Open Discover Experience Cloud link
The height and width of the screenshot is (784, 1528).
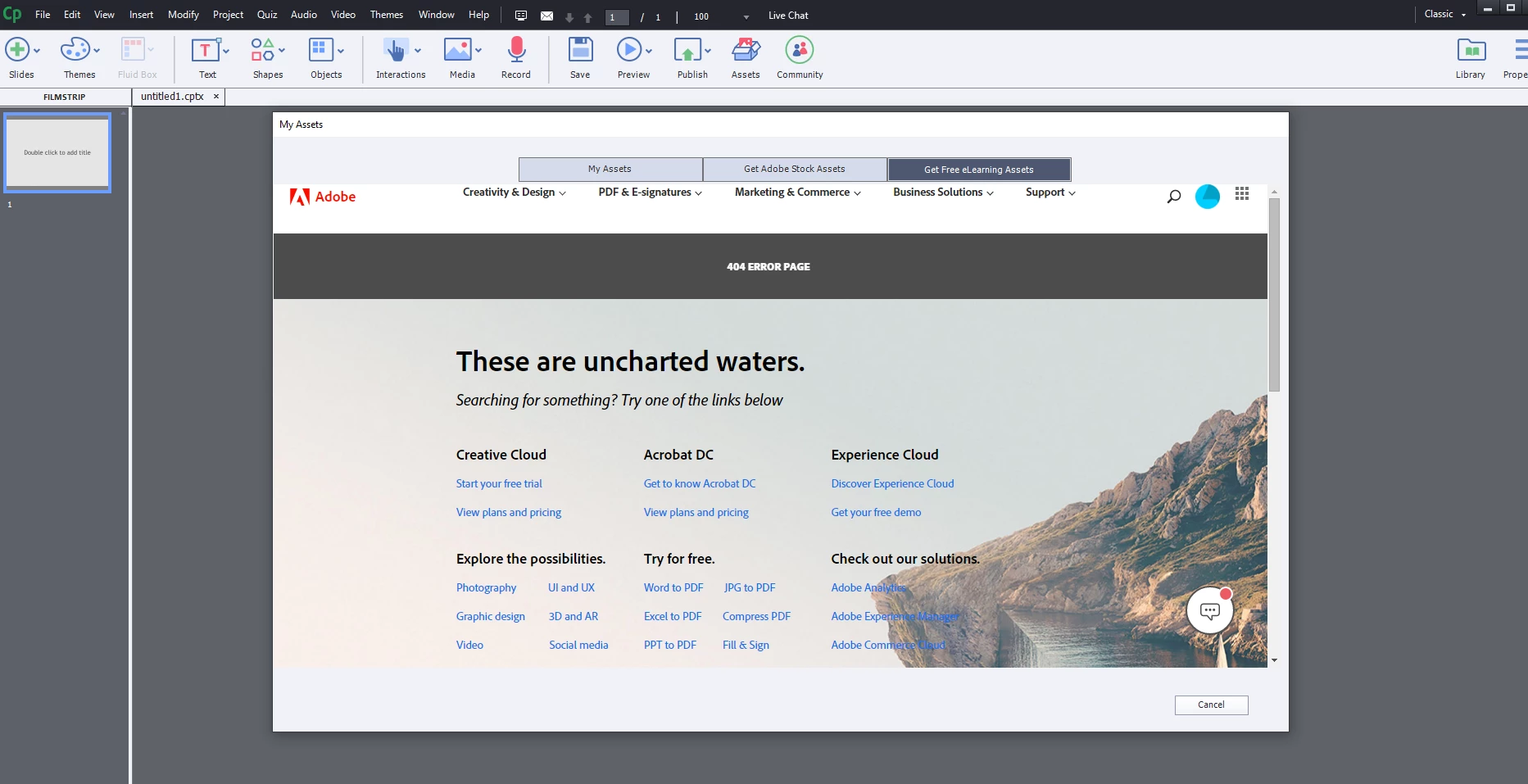pyautogui.click(x=892, y=484)
